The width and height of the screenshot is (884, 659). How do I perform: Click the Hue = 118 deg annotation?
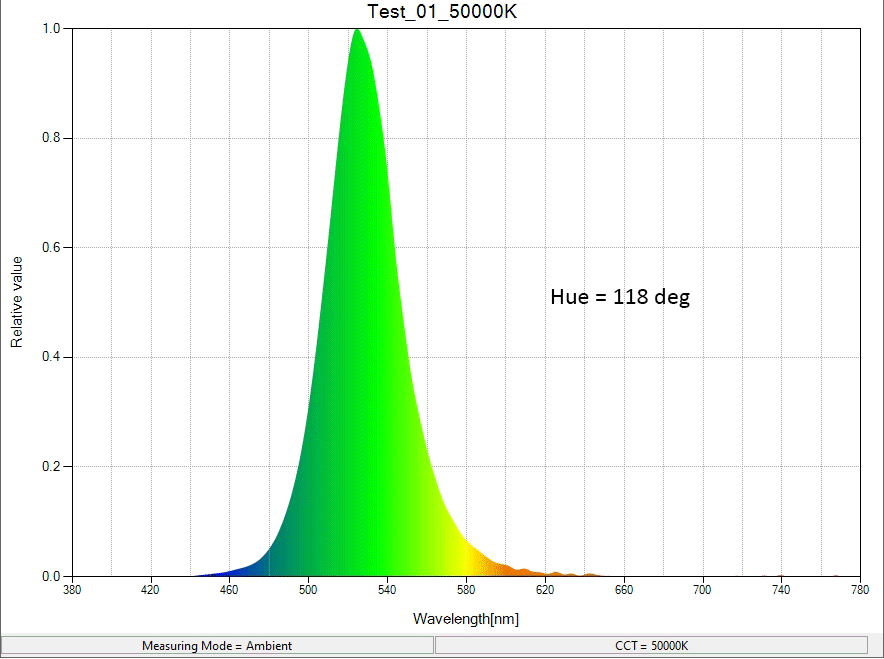pos(620,297)
